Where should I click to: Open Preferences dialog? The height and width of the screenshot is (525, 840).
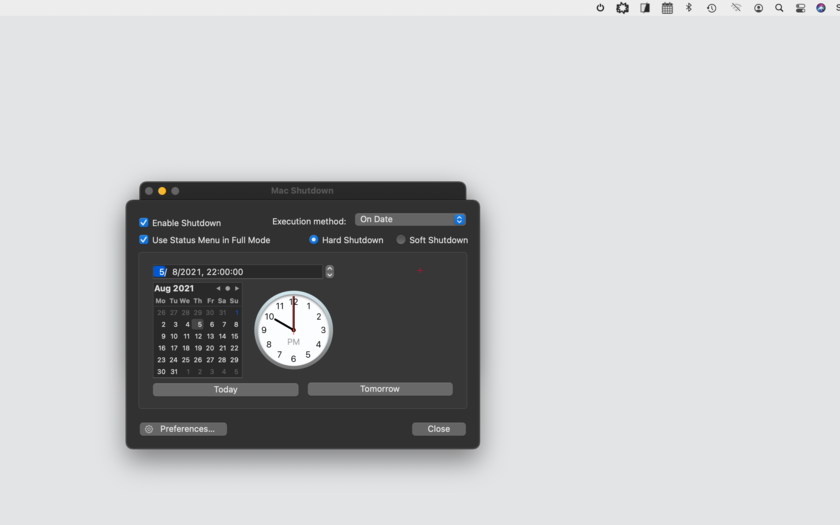point(183,429)
